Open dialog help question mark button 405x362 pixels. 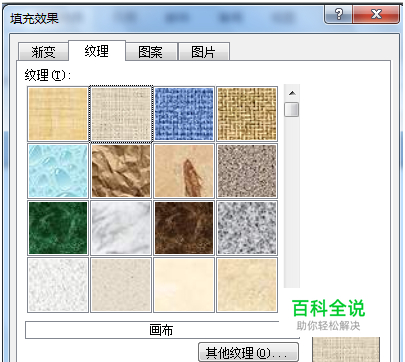[x=338, y=14]
